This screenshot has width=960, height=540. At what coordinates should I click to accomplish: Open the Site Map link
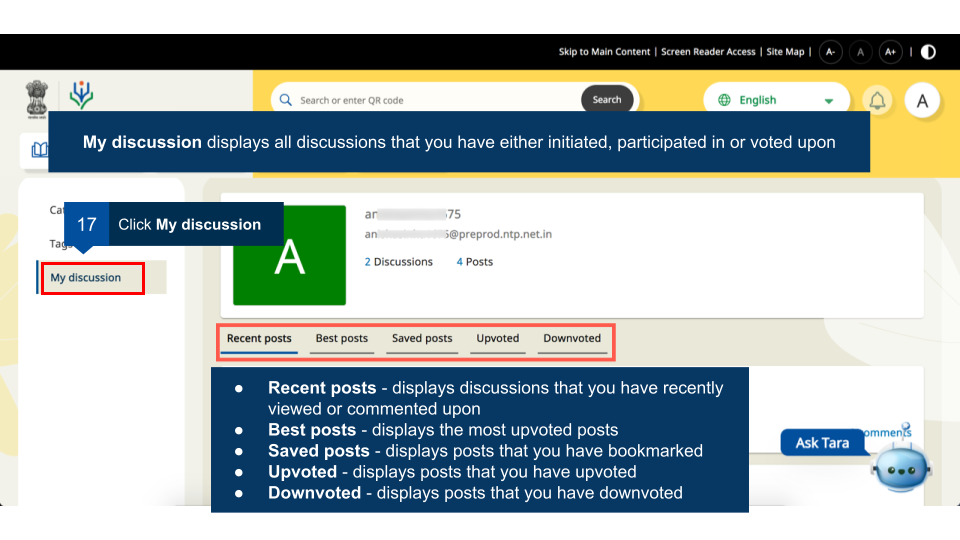(x=785, y=52)
